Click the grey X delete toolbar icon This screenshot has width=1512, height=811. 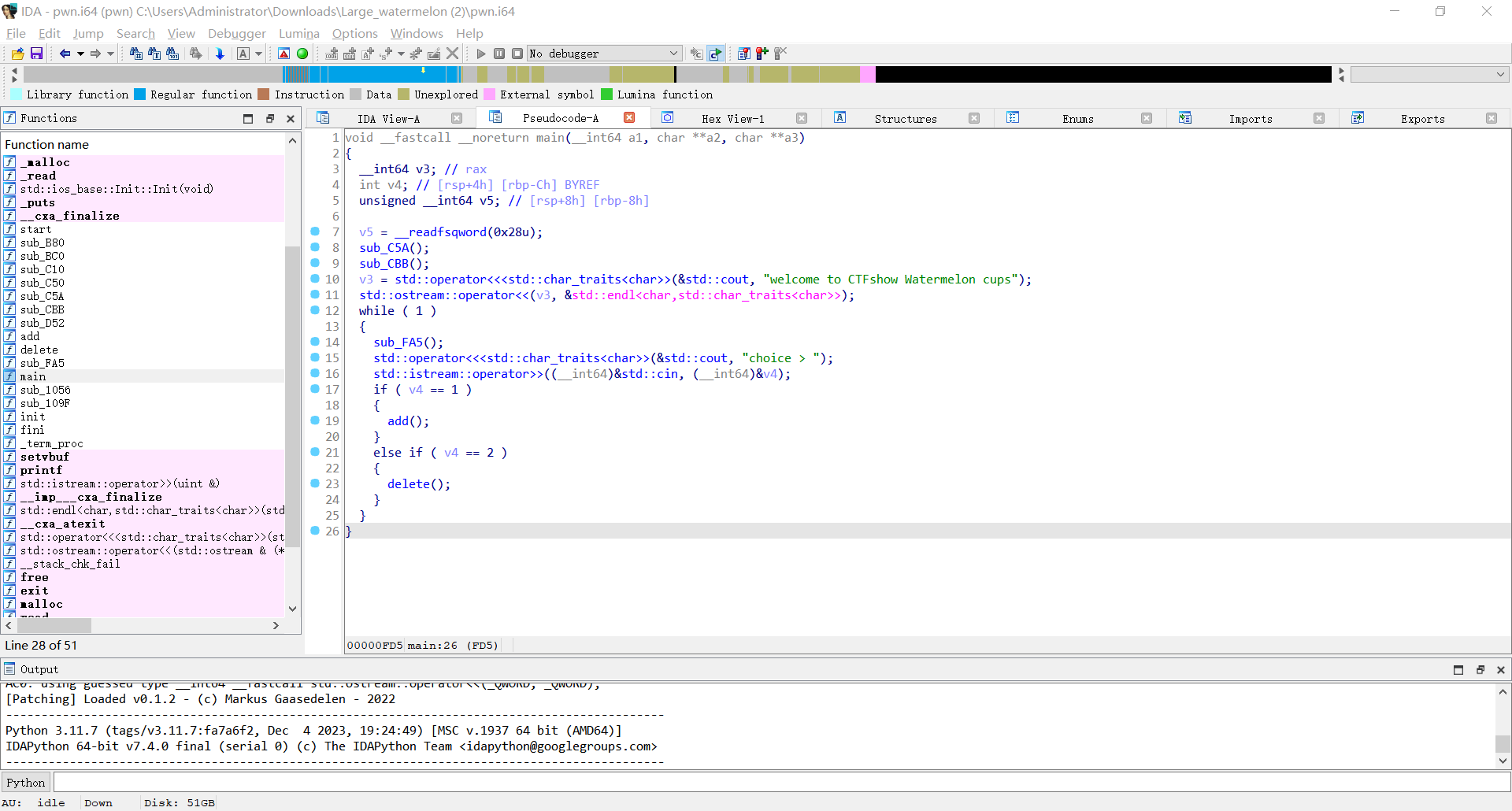click(453, 54)
